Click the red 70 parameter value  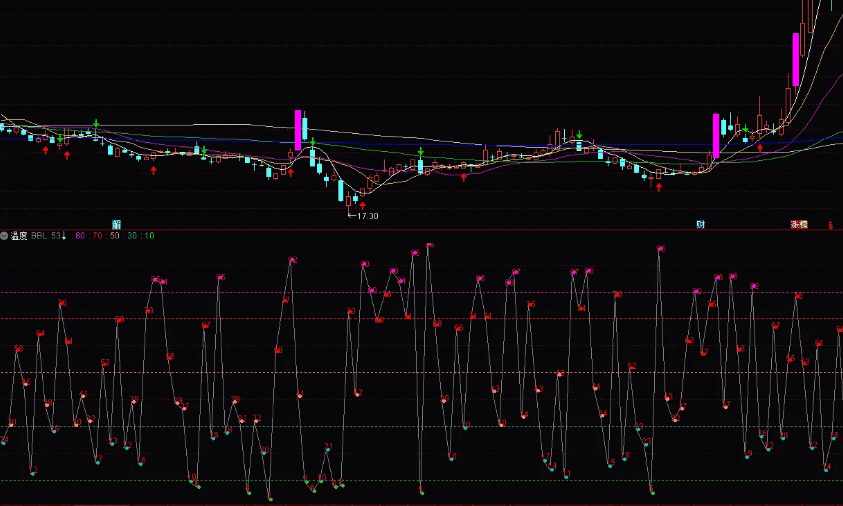coord(97,236)
